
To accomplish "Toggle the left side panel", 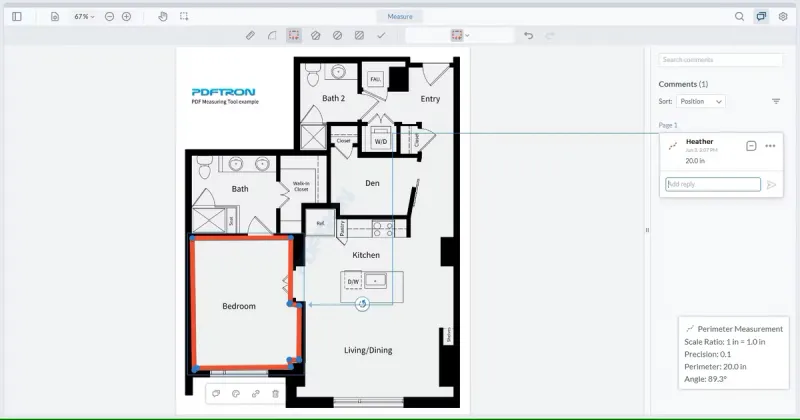I will (17, 16).
